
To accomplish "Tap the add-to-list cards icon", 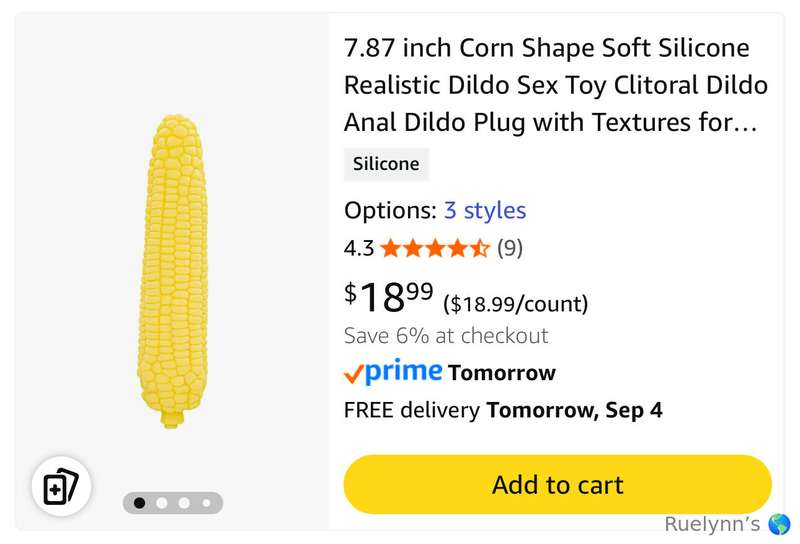I will click(61, 486).
